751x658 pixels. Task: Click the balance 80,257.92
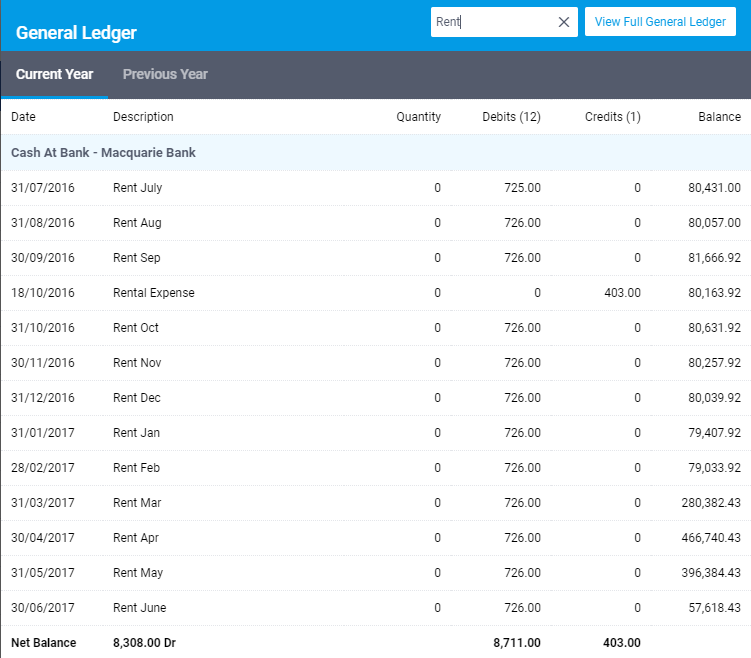(714, 363)
